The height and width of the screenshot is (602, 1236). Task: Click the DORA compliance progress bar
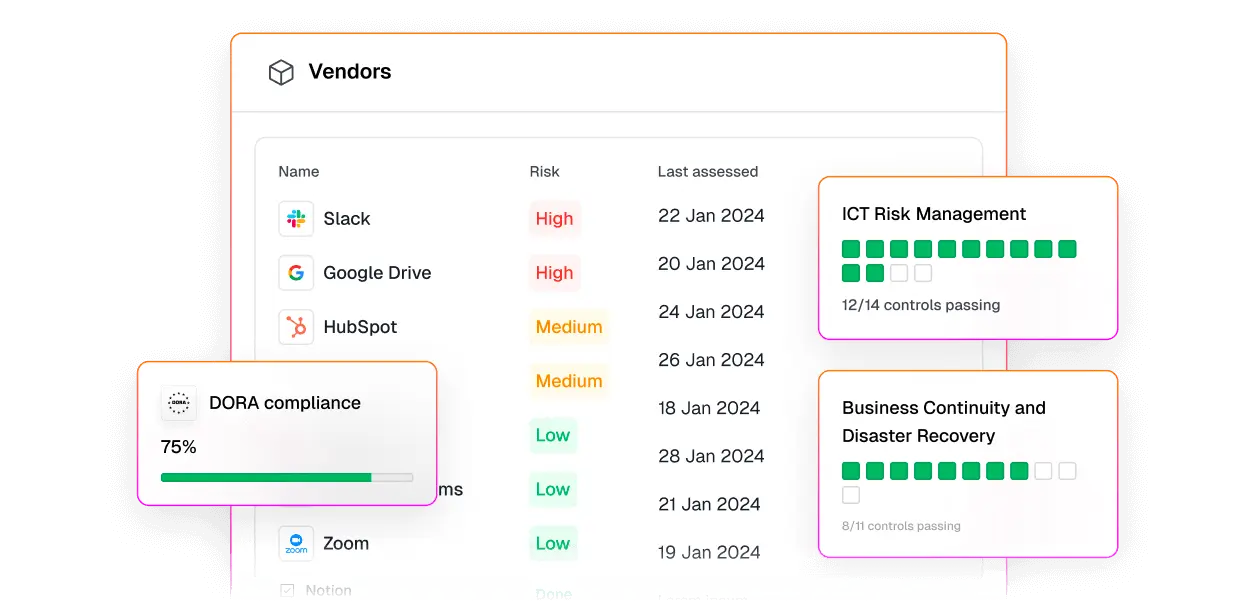(287, 478)
